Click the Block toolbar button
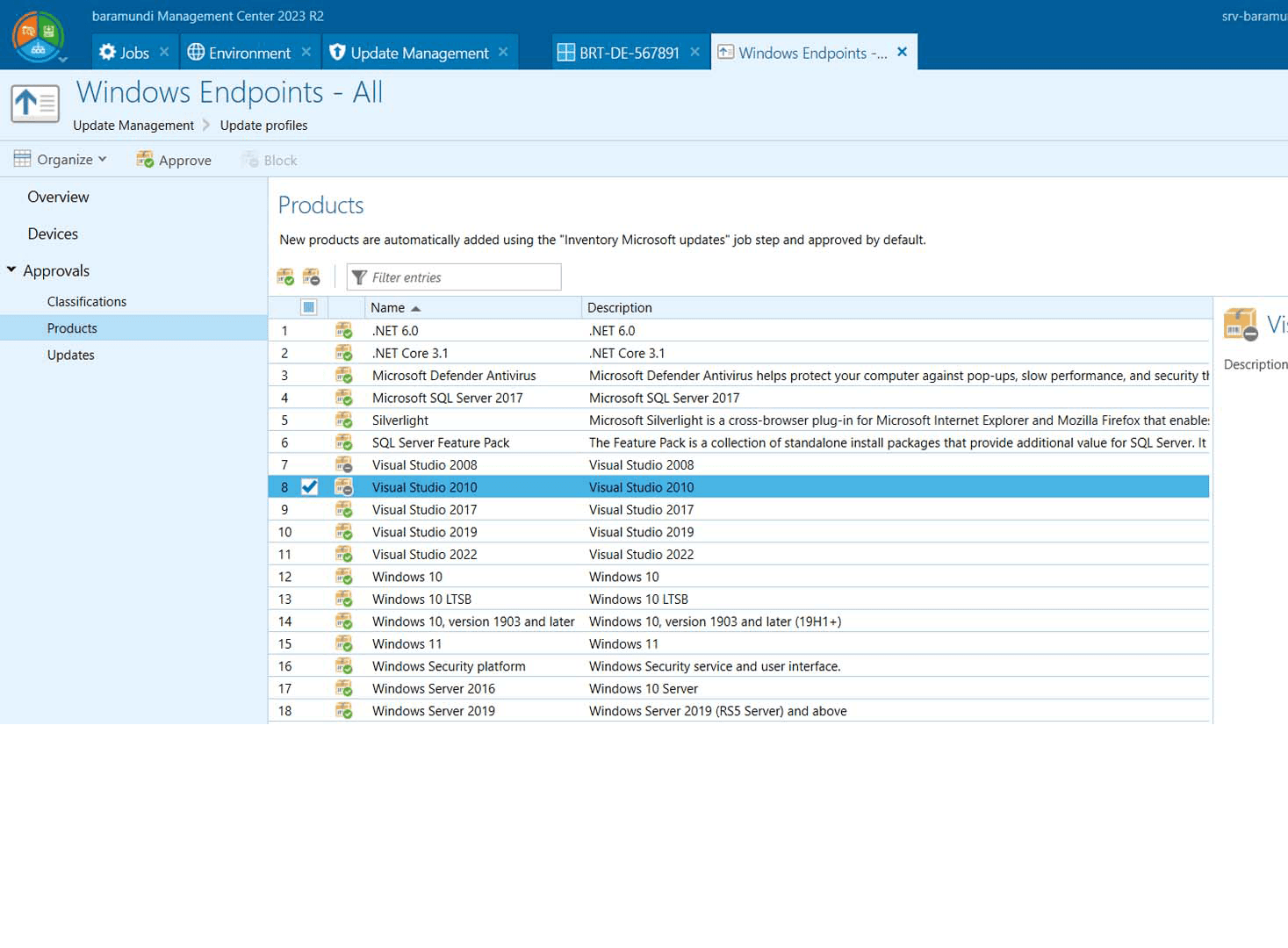 coord(270,160)
